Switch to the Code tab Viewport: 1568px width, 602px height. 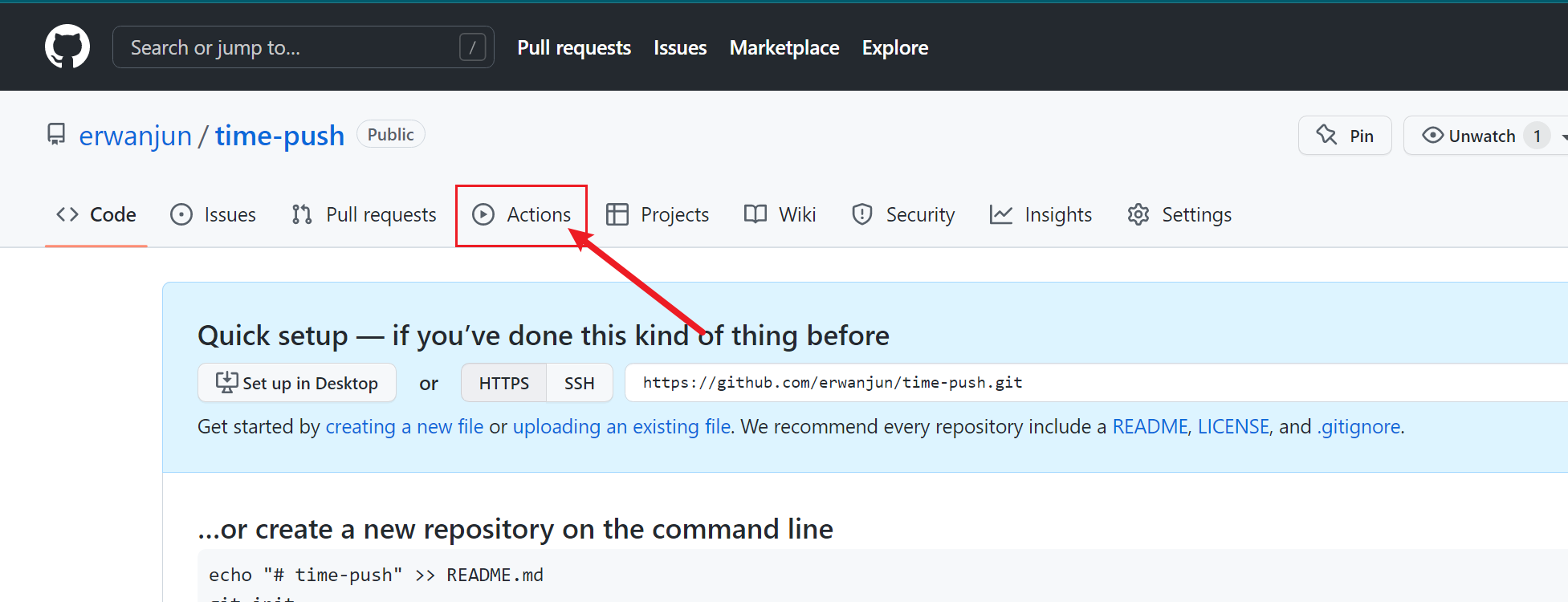[96, 214]
